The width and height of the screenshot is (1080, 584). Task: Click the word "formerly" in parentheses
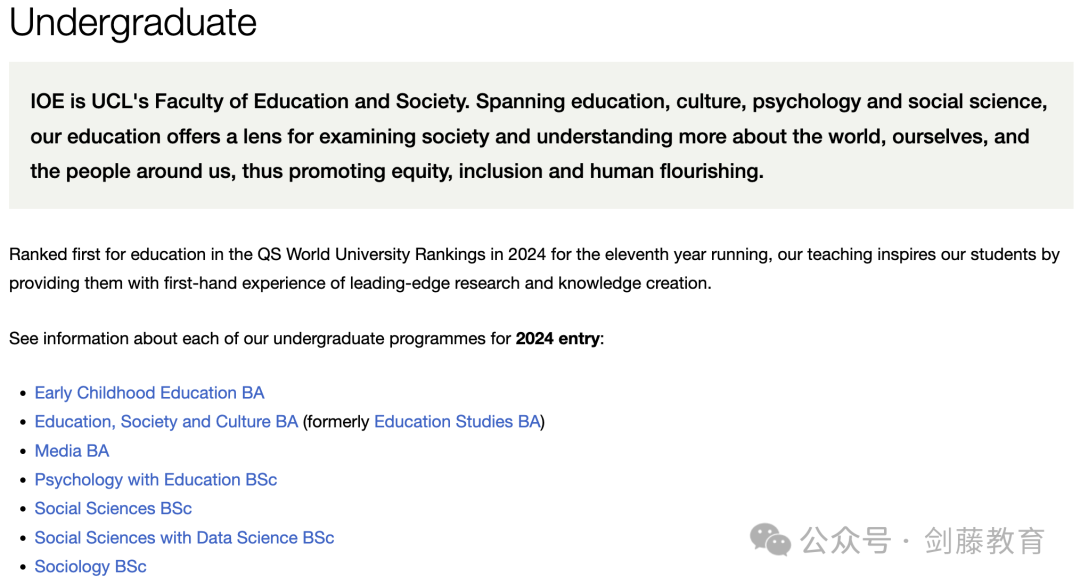(x=338, y=421)
